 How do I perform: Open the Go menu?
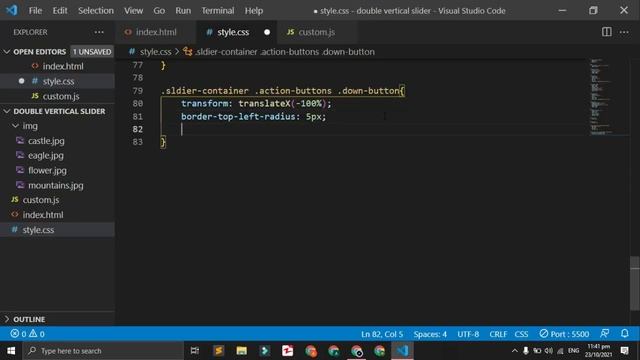click(x=159, y=11)
